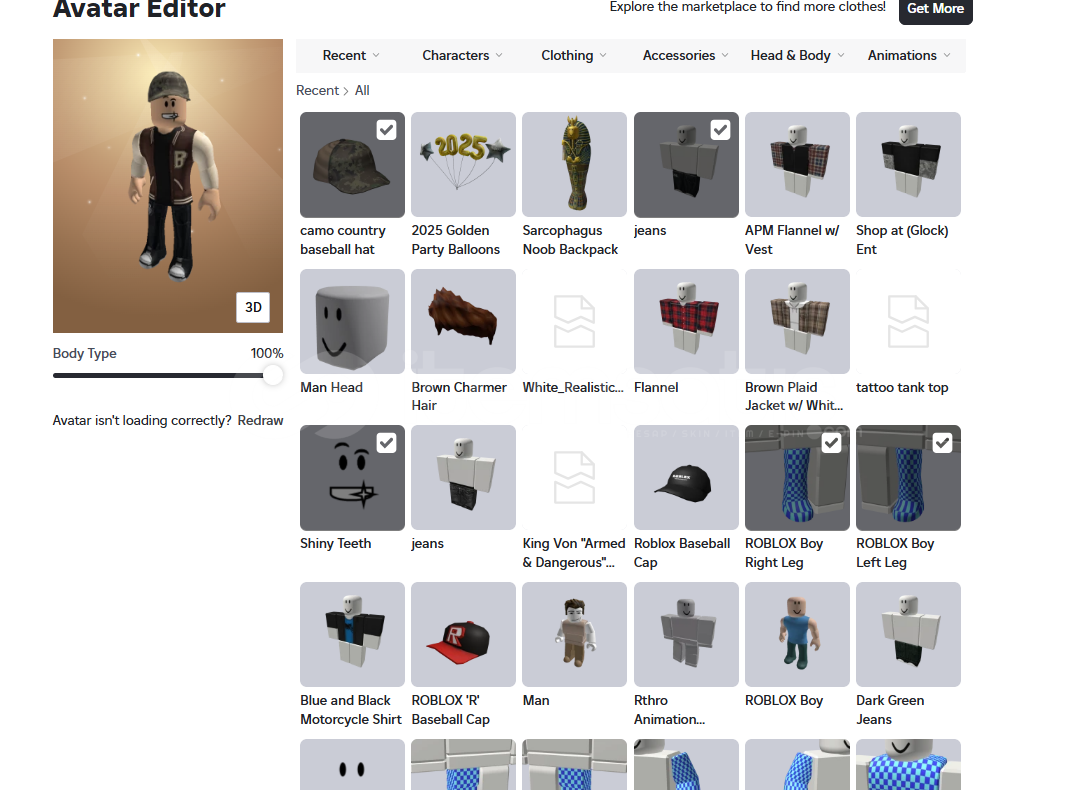Click the avatar preview image
Screen dimensions: 1091x790
pyautogui.click(x=168, y=186)
